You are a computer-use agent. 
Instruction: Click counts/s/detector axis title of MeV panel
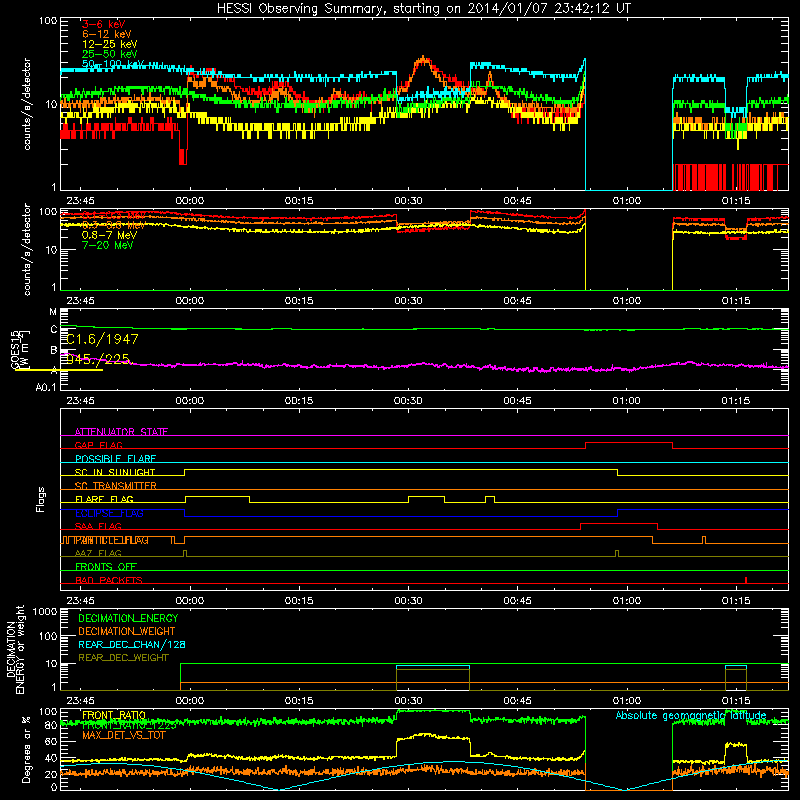click(x=27, y=250)
